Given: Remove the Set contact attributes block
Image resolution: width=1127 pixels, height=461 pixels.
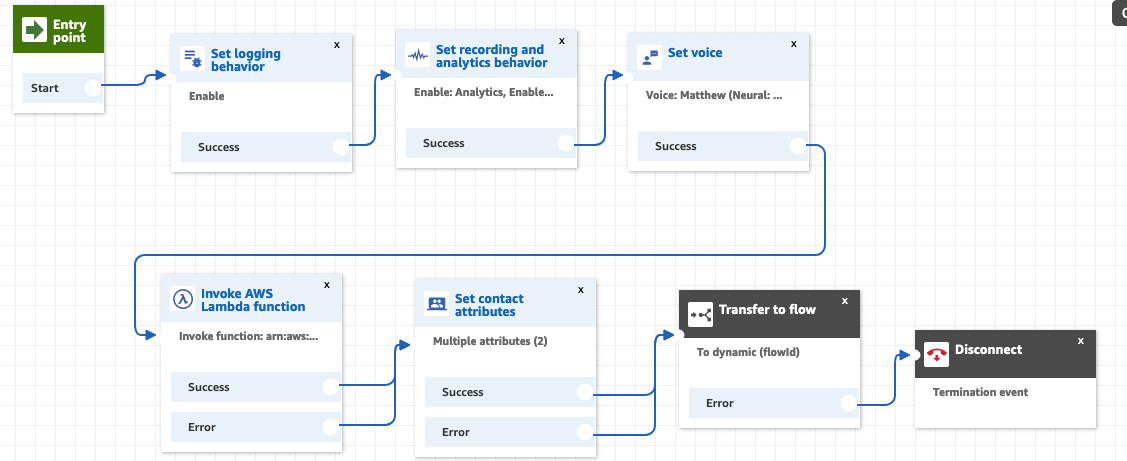Looking at the screenshot, I should 581,290.
